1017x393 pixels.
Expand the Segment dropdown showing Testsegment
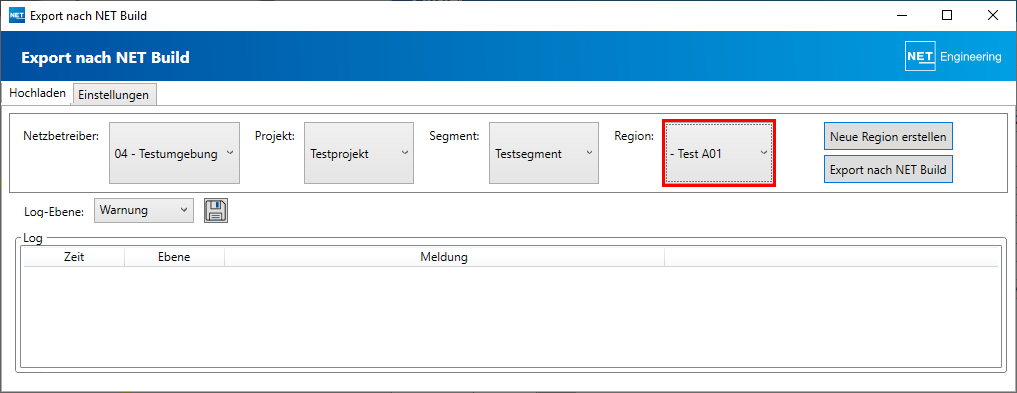[544, 154]
